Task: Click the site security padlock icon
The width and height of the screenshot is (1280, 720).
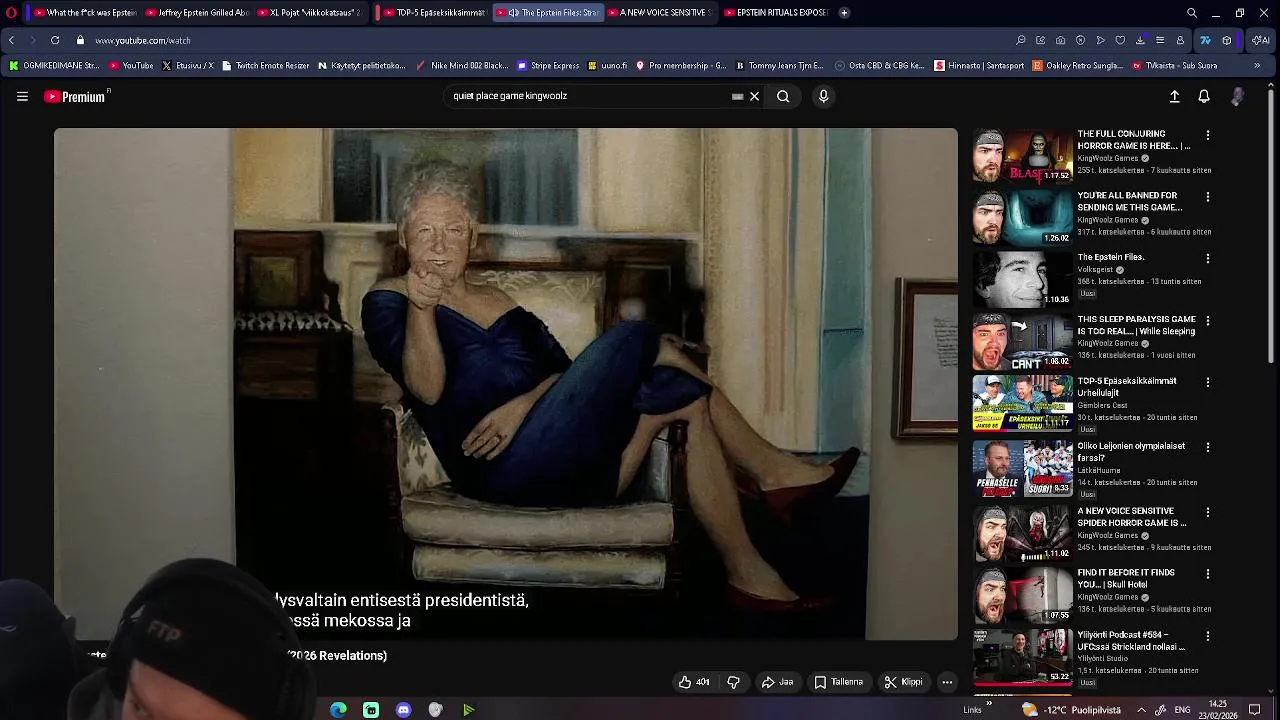Action: [x=80, y=40]
